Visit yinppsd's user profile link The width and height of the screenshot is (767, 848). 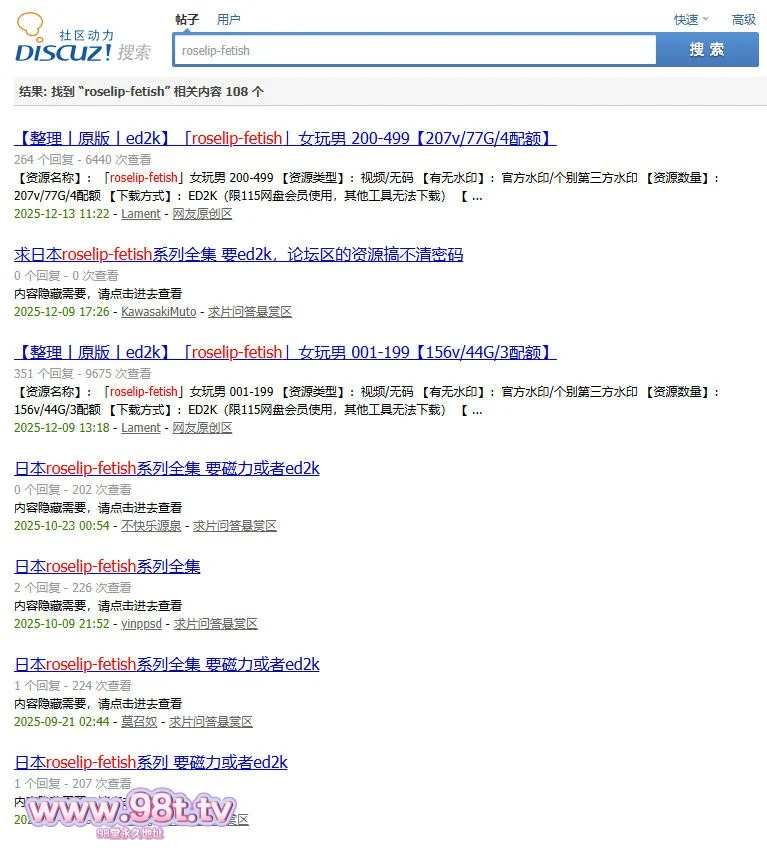click(x=141, y=624)
